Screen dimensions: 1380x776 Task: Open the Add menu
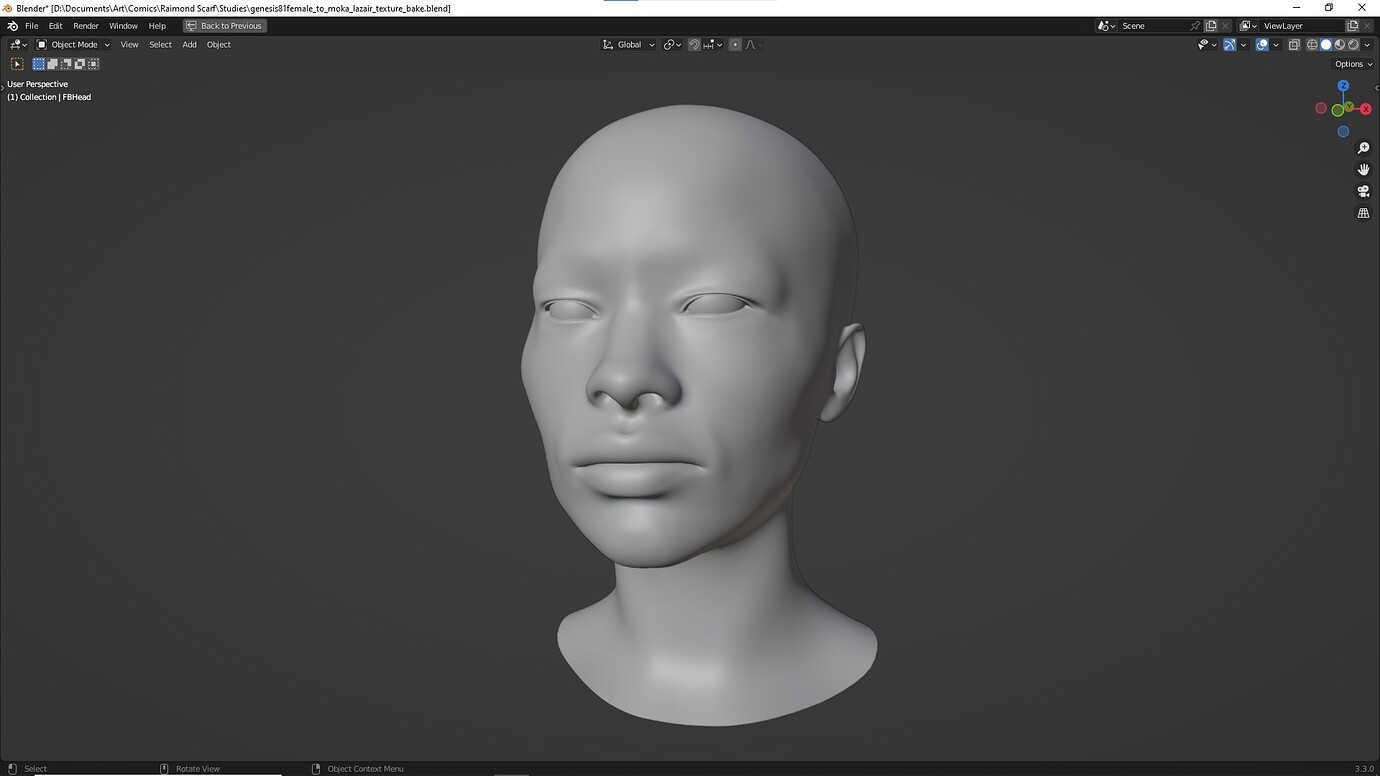(x=189, y=44)
